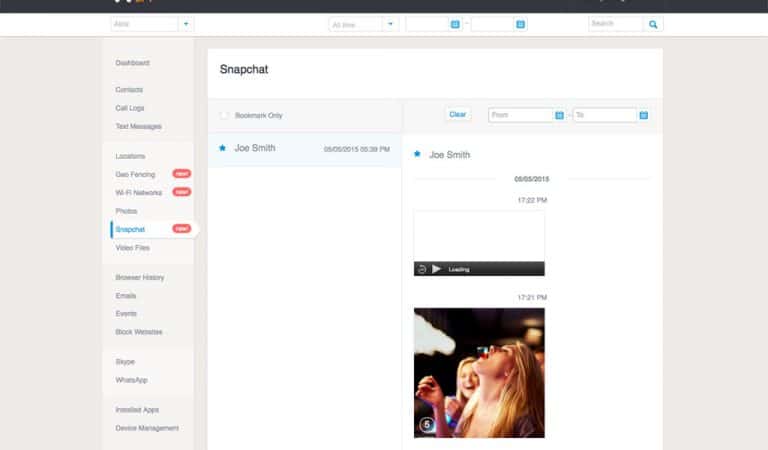Click the Clear button

(x=457, y=115)
